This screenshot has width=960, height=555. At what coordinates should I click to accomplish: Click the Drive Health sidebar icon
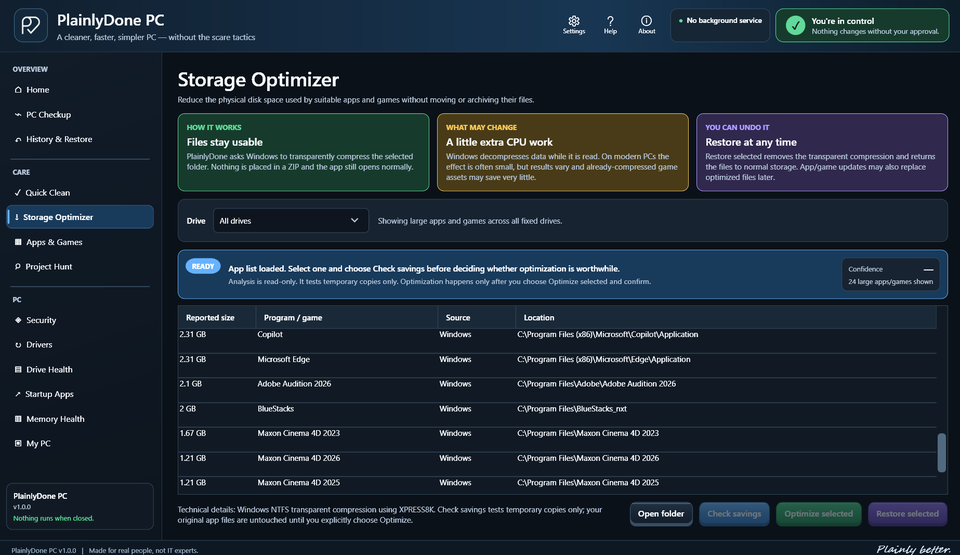tap(18, 369)
